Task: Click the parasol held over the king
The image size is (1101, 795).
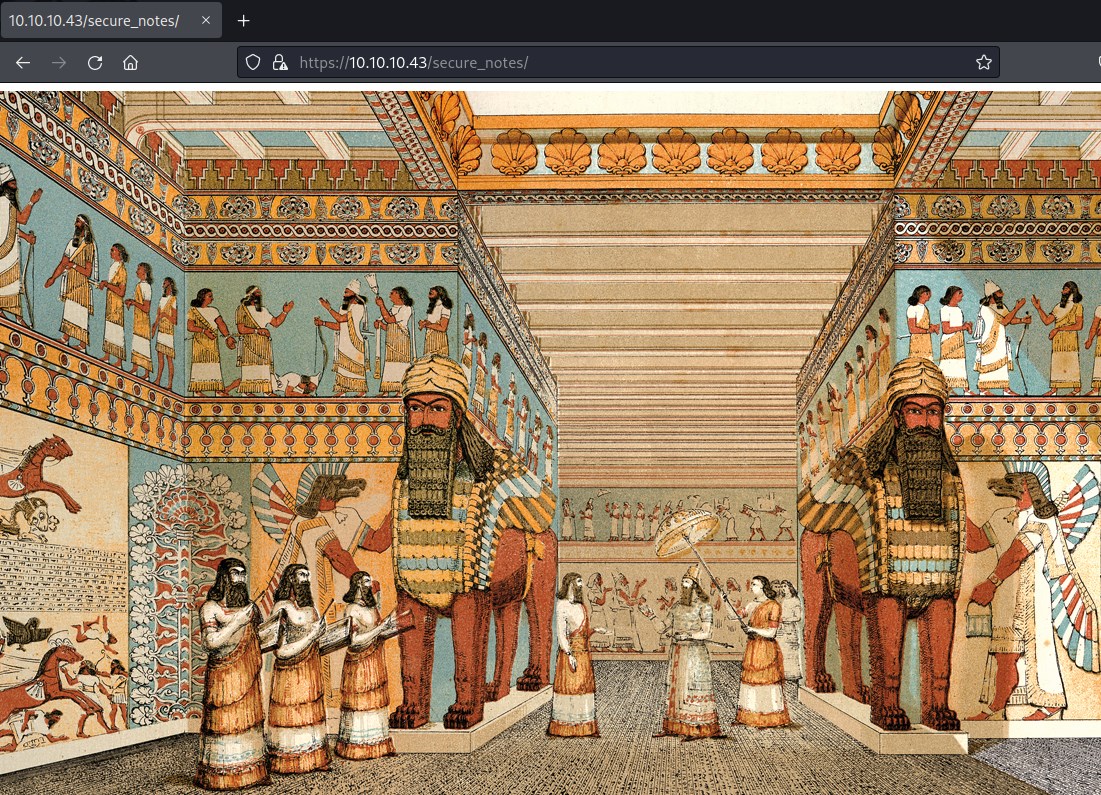Action: point(688,530)
